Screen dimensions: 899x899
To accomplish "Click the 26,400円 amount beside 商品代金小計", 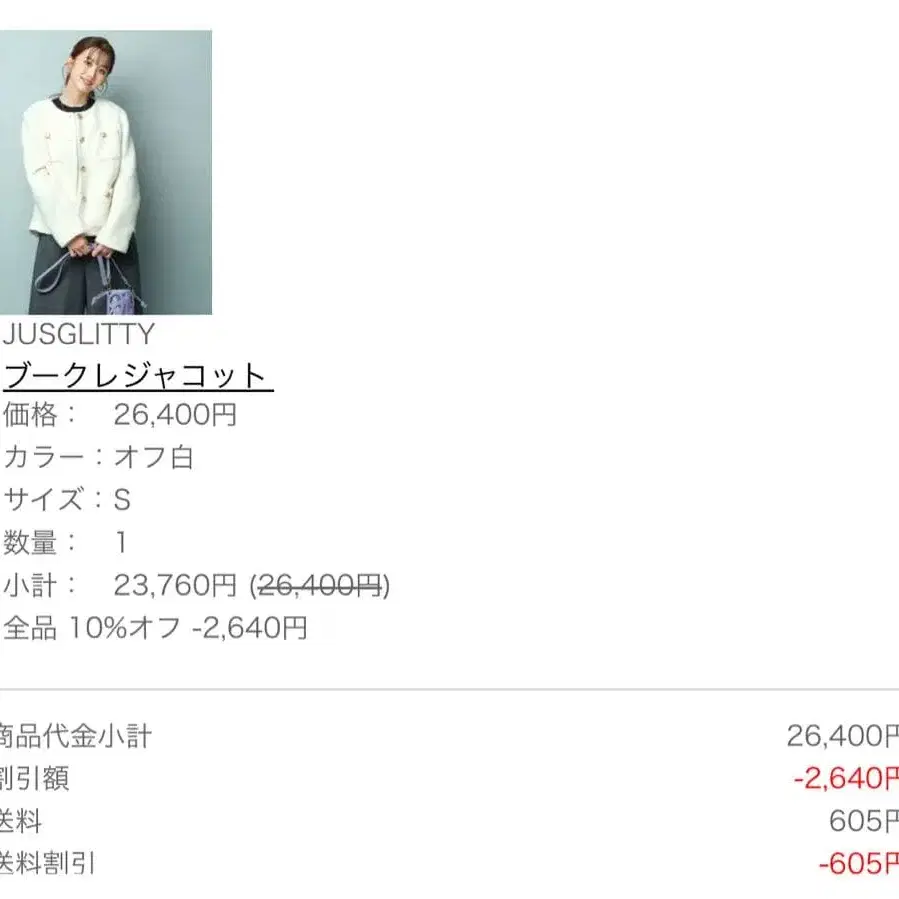I will pyautogui.click(x=842, y=736).
